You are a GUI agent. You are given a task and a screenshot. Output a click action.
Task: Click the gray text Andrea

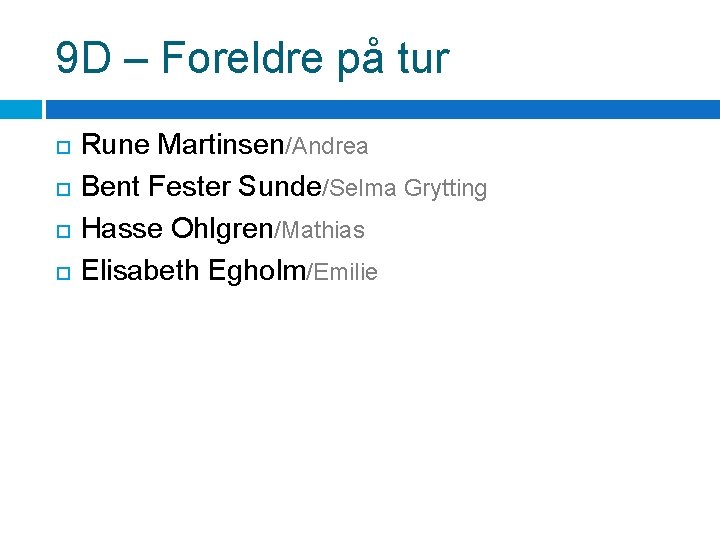point(330,146)
